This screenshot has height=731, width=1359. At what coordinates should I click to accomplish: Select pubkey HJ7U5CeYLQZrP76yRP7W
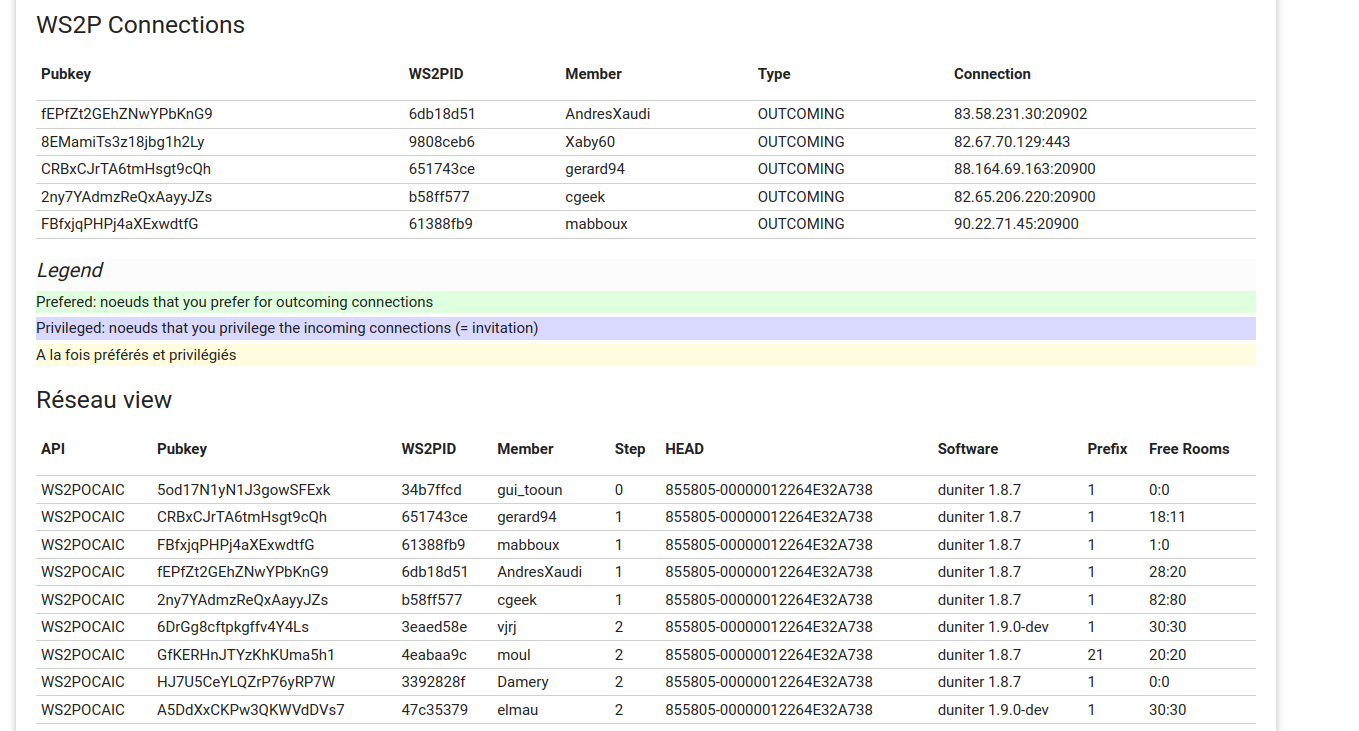tap(246, 682)
